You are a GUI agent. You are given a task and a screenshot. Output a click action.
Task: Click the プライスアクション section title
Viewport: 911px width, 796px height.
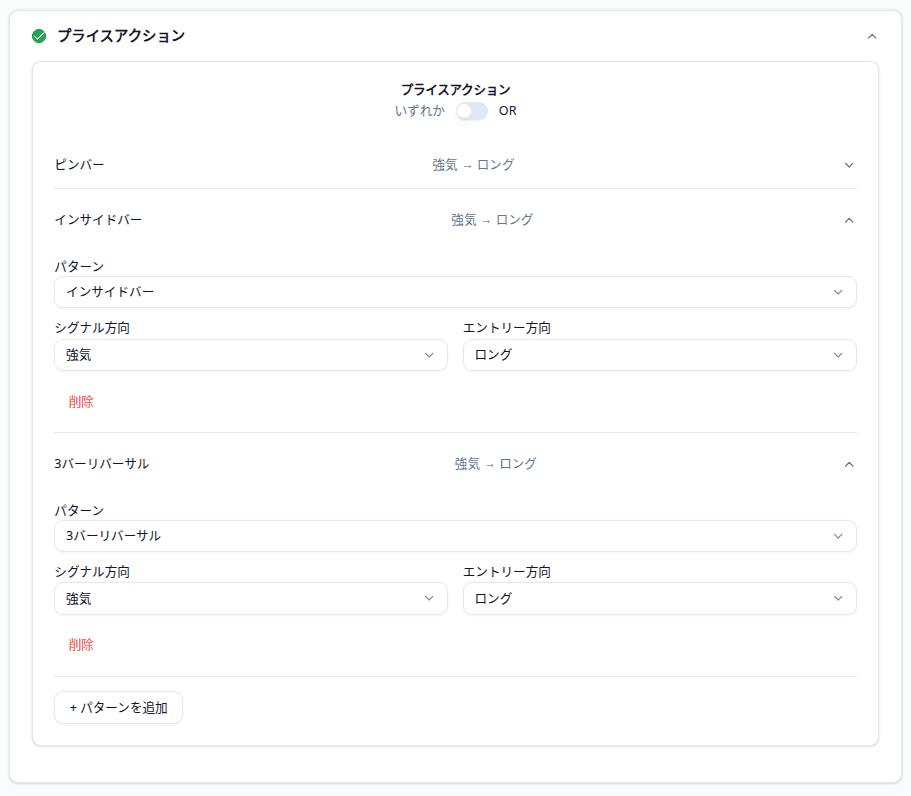click(121, 36)
